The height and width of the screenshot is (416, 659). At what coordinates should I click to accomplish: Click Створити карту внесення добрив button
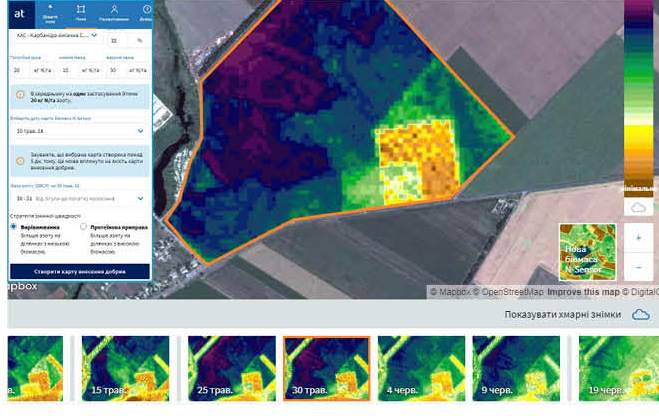(79, 271)
